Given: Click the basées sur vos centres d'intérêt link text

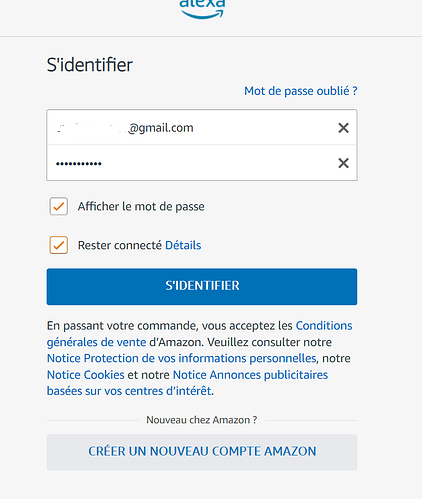Looking at the screenshot, I should coord(129,391).
